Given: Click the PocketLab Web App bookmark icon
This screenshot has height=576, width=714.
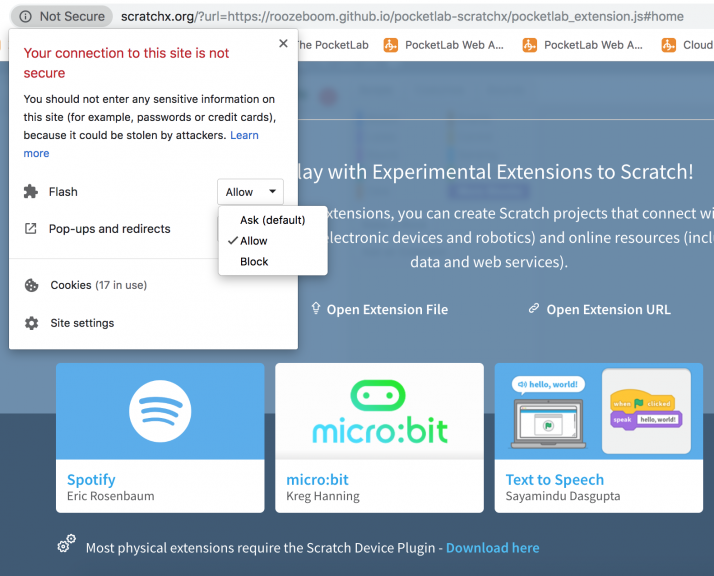Looking at the screenshot, I should tap(391, 45).
